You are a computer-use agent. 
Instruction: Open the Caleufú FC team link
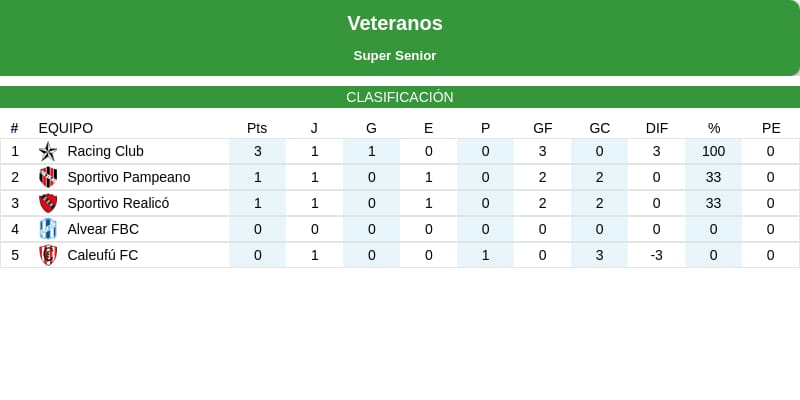click(x=102, y=255)
